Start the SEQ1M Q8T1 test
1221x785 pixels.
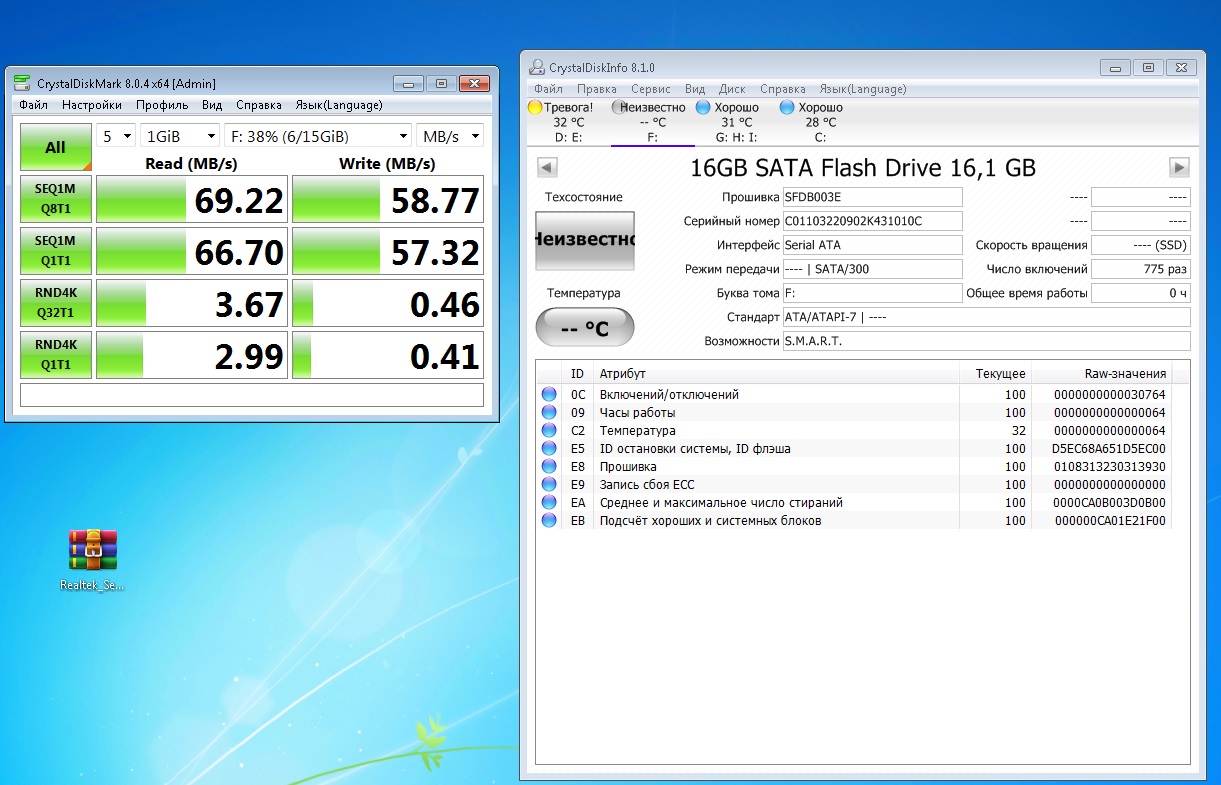point(56,199)
